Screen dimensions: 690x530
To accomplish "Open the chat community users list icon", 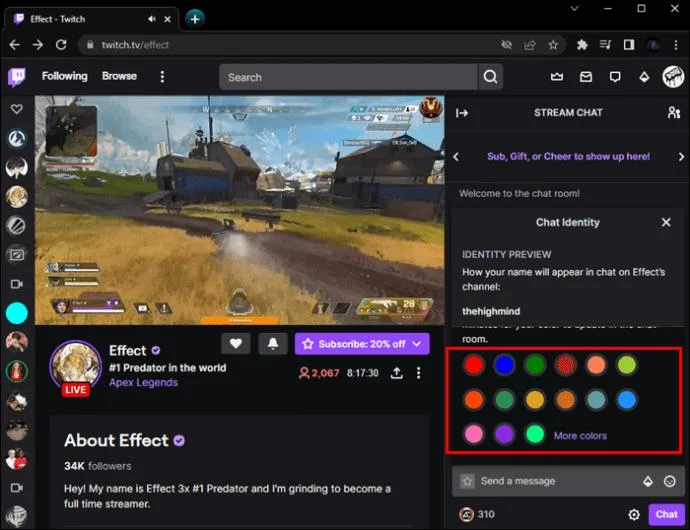I will [674, 113].
